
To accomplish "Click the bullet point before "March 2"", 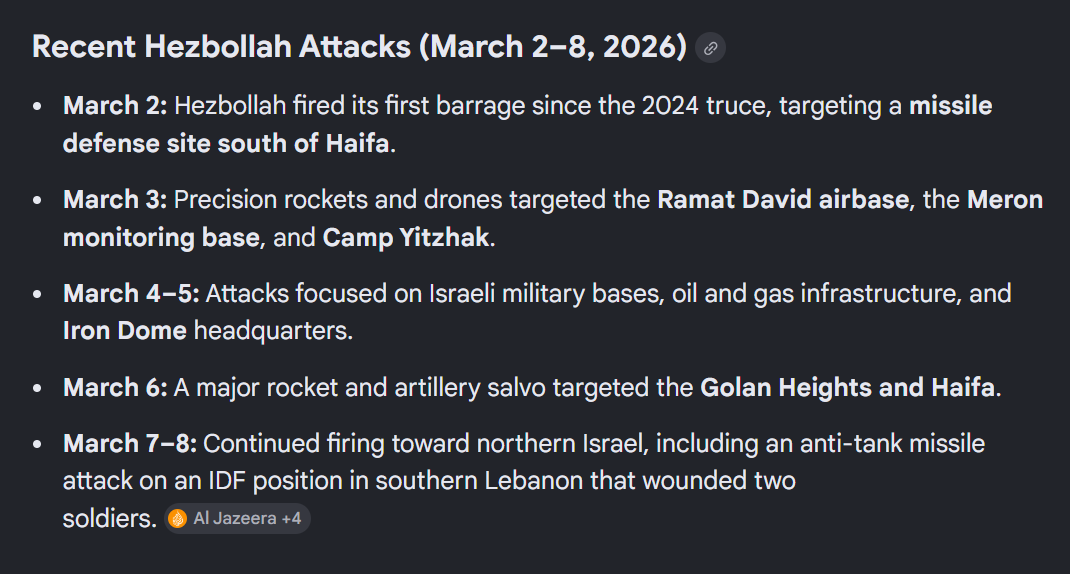I will coord(37,106).
